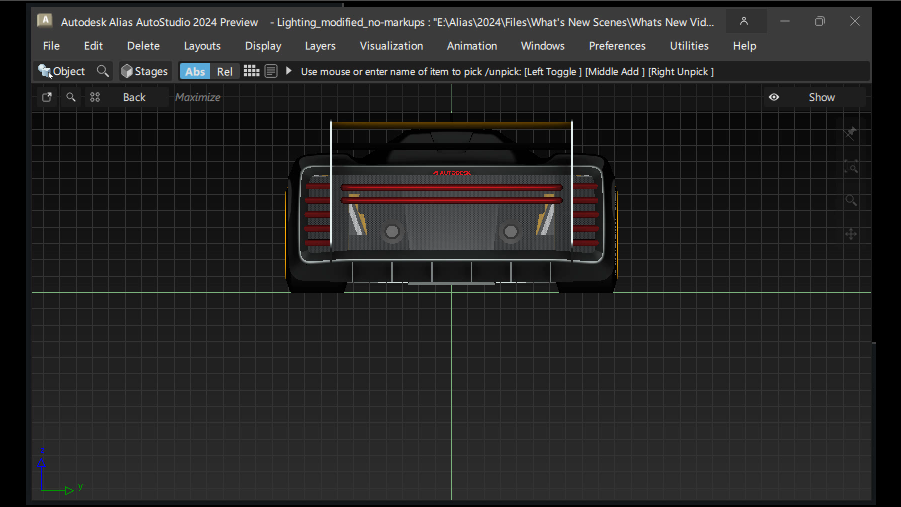Switch to Rel relative coordinate mode

click(225, 71)
